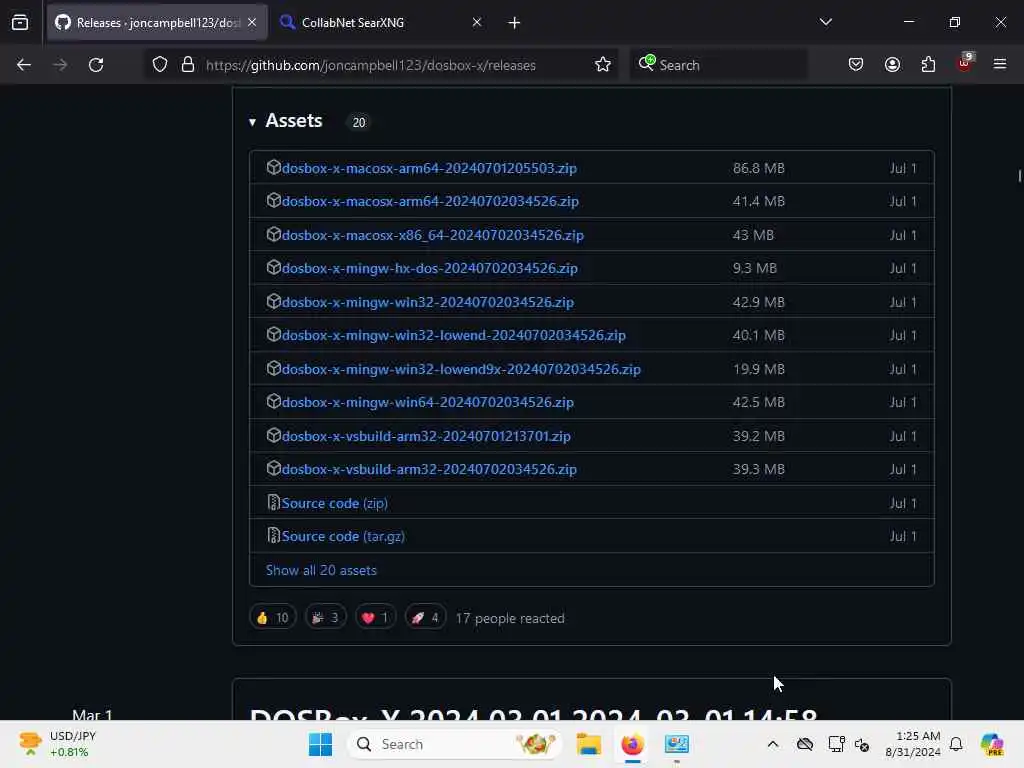The image size is (1024, 768).
Task: Download dosbox-x-mingw-win32-lowend-20240702034526.zip
Action: click(453, 335)
